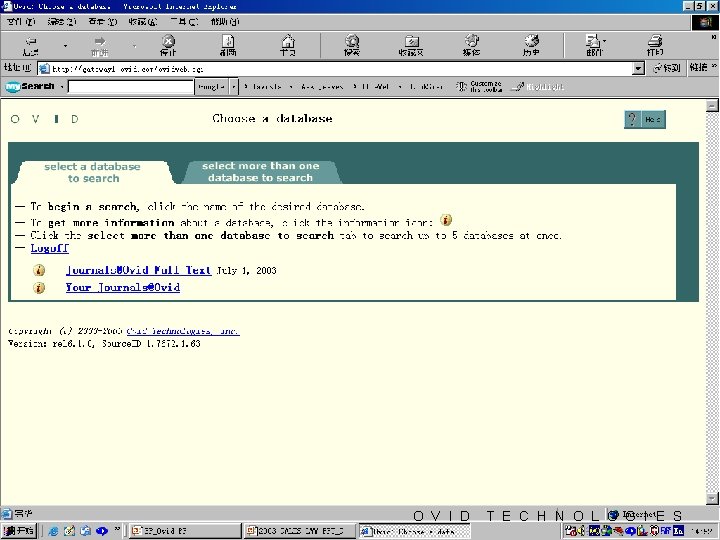
Task: Open the mySearch engine dropdown arrow
Action: point(234,86)
